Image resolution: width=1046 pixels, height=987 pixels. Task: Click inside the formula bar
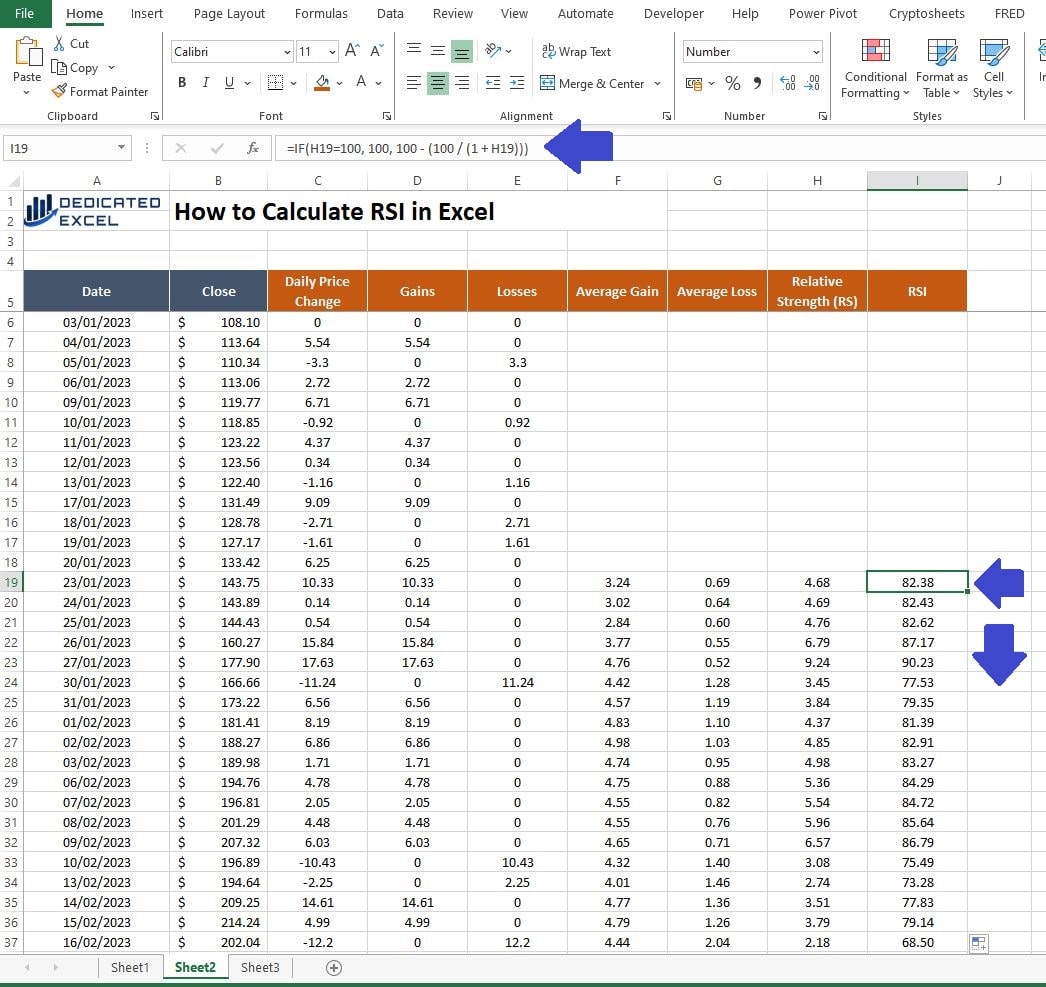coord(660,148)
